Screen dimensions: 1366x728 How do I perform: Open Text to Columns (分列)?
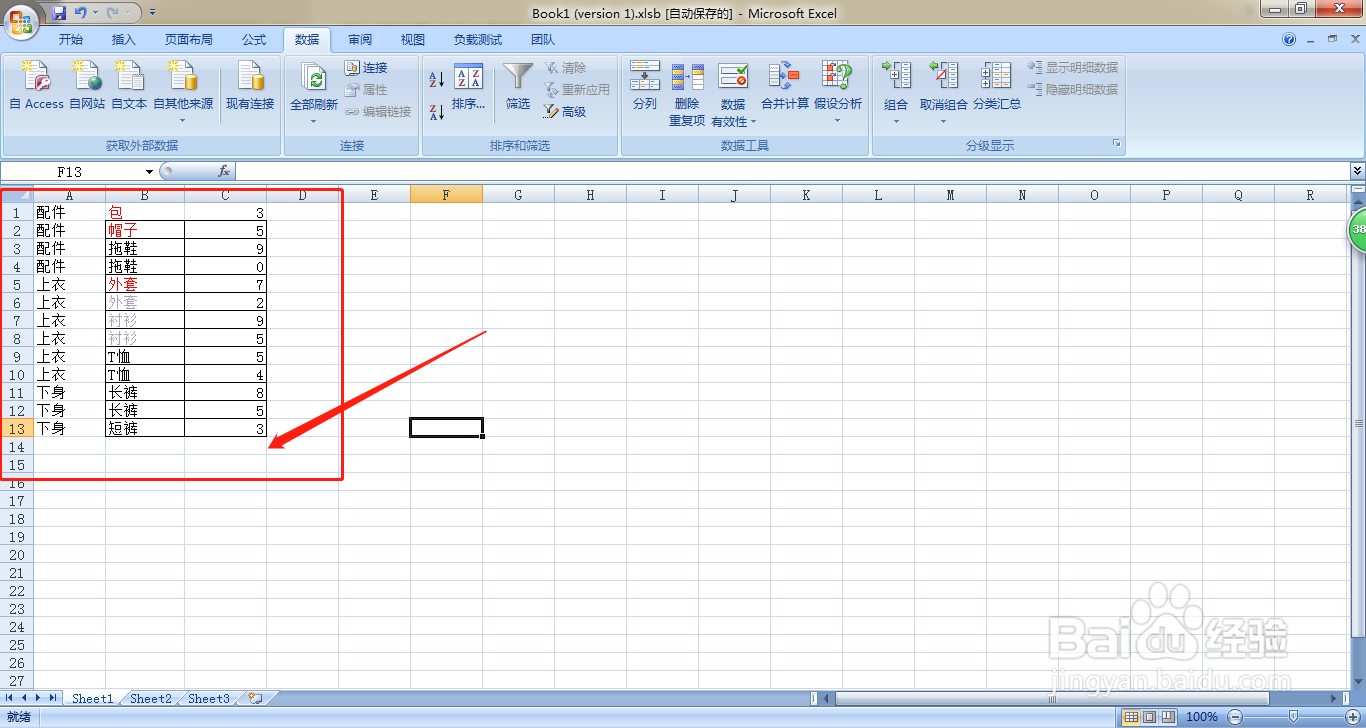(x=645, y=86)
